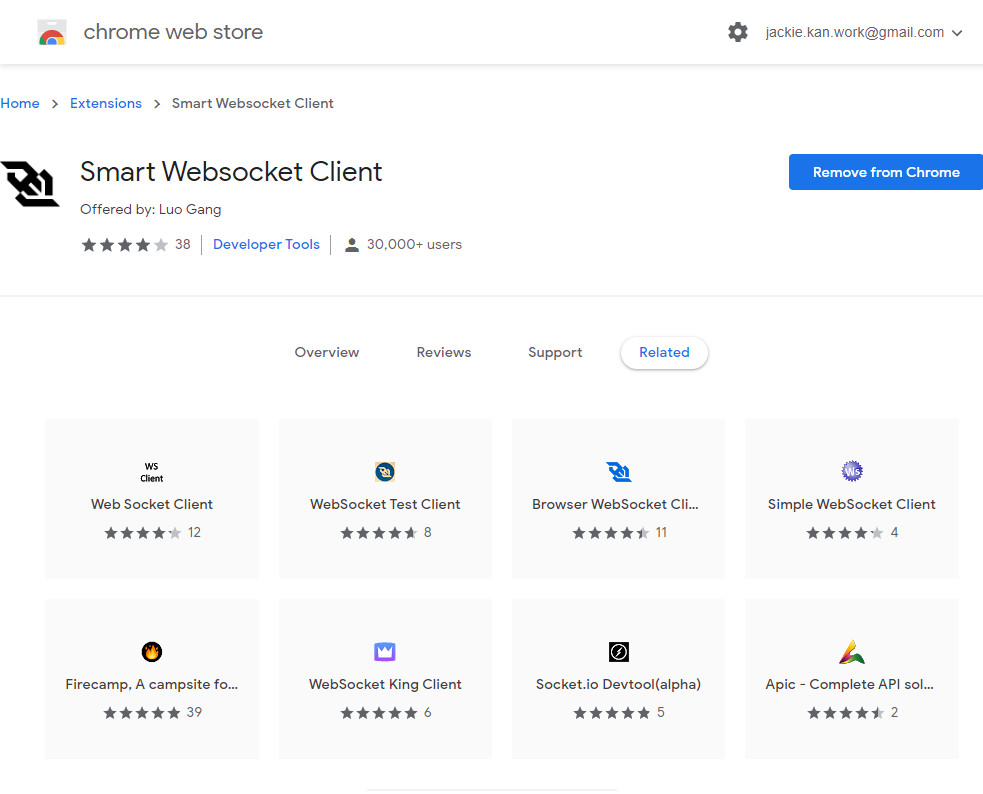Screen dimensions: 983x794
Task: Click the 30,000+ users text
Action: 414,244
